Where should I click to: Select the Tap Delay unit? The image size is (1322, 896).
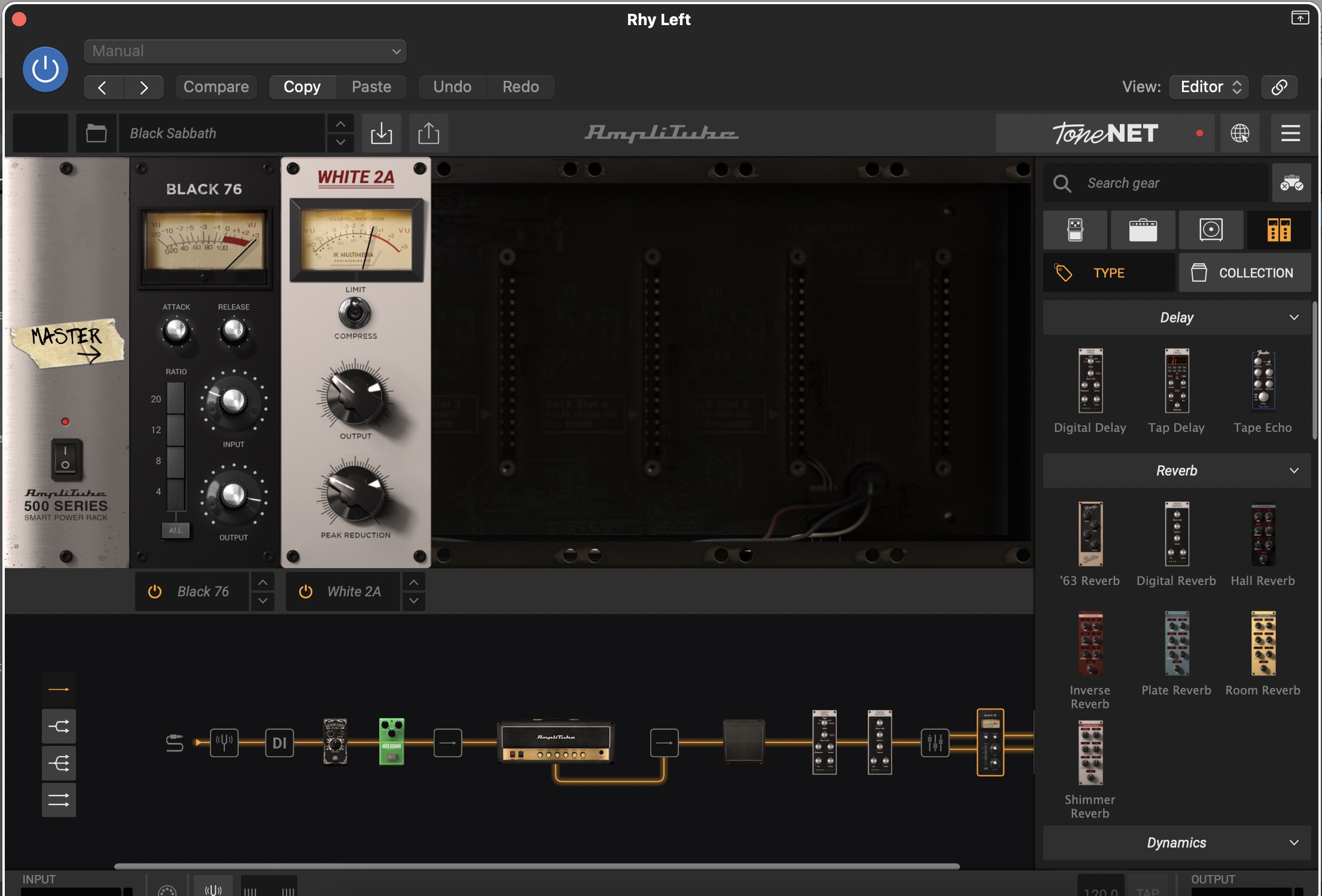click(x=1177, y=392)
